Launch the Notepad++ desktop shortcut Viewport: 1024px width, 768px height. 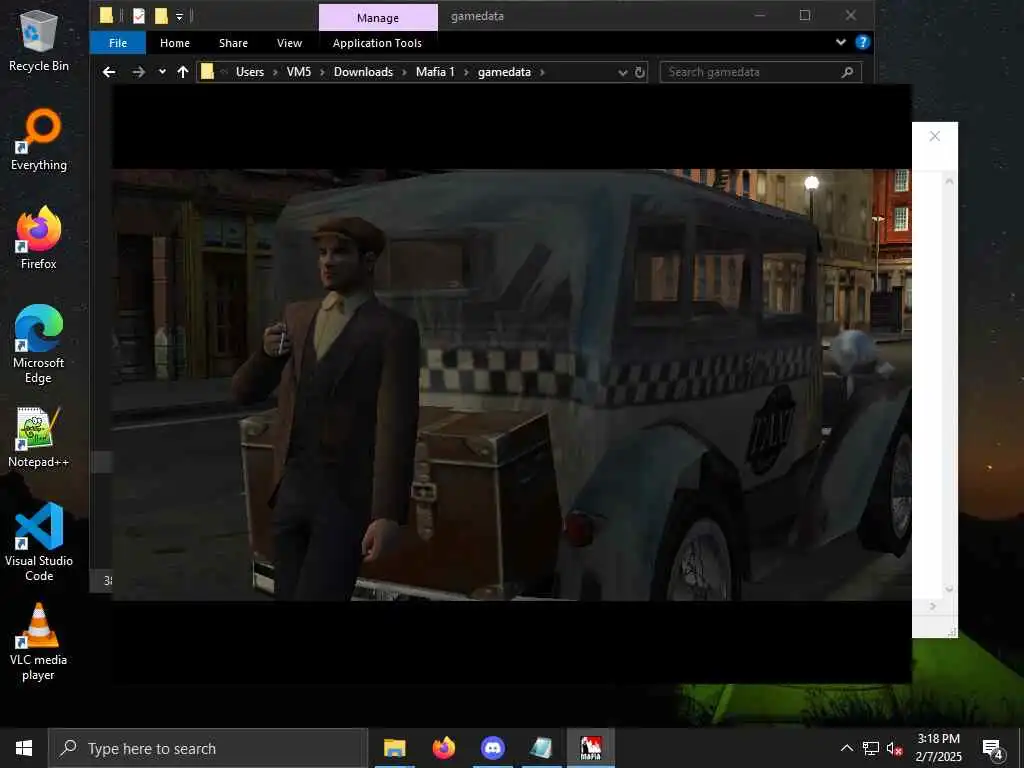(39, 437)
